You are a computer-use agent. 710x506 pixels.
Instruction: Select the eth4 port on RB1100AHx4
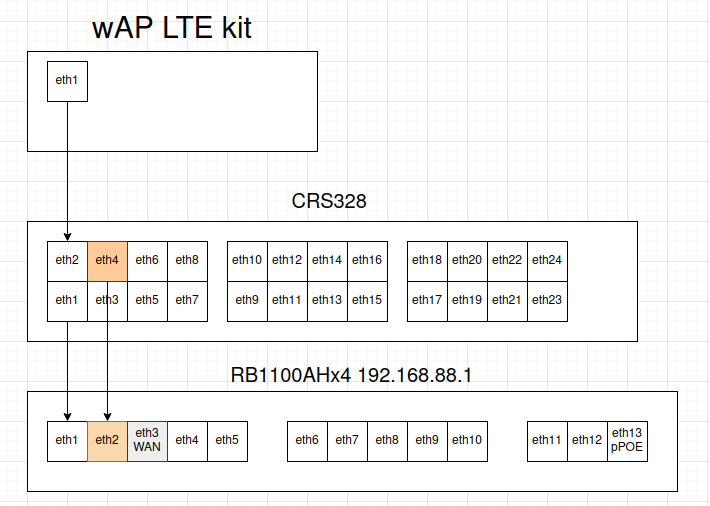click(187, 441)
